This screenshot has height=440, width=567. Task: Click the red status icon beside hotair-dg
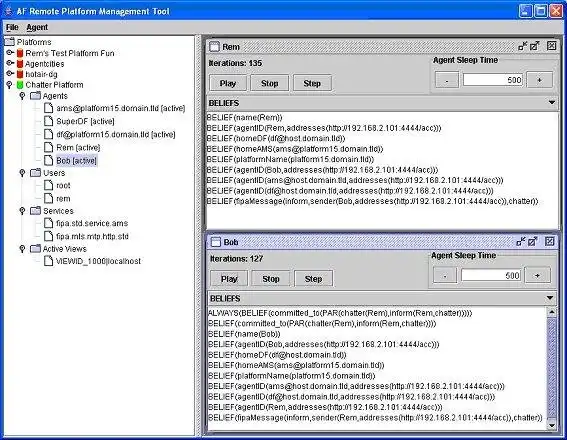point(20,74)
